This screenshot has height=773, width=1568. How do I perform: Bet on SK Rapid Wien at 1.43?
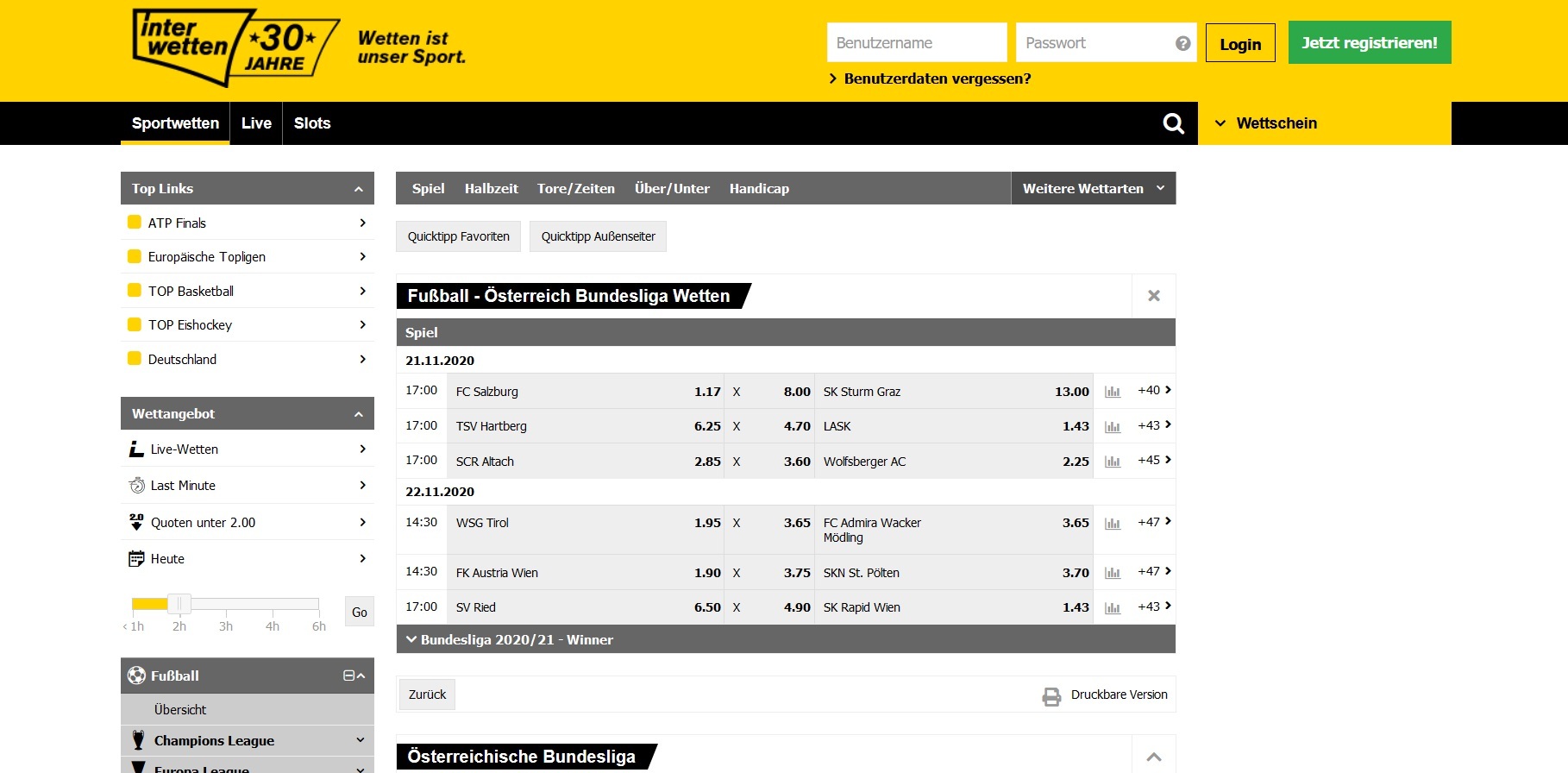955,607
